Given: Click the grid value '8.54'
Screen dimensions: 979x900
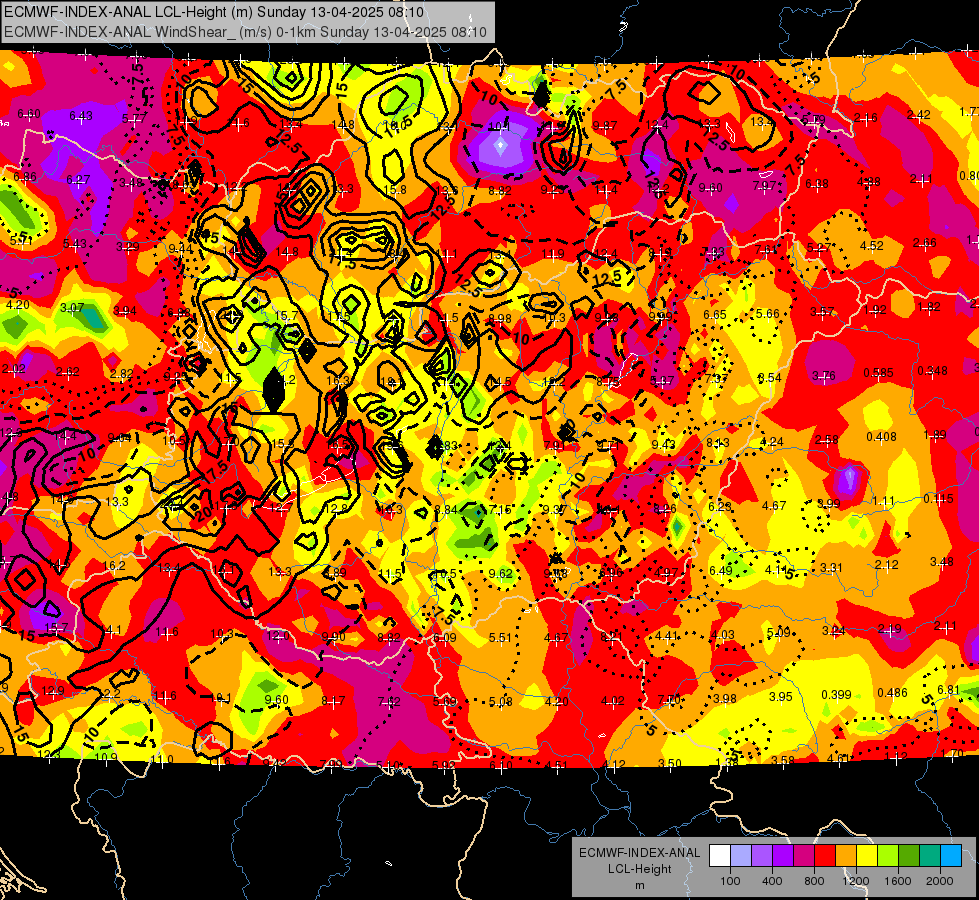Looking at the screenshot, I should (x=770, y=377).
